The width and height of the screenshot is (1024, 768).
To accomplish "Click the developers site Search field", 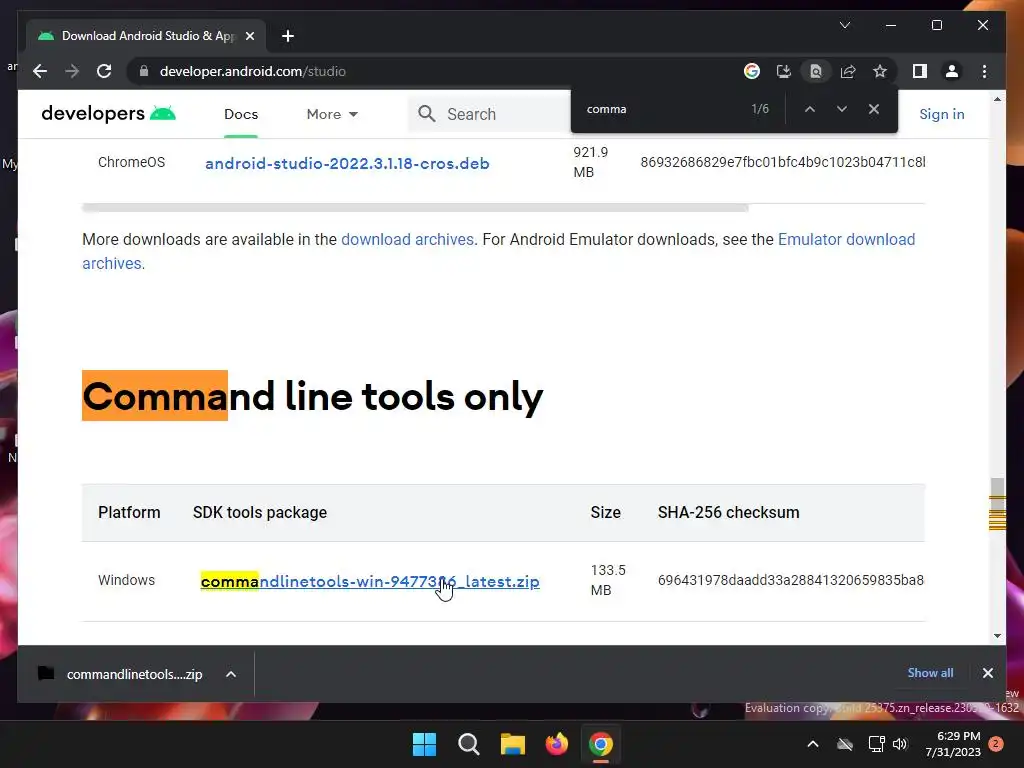I will (490, 114).
